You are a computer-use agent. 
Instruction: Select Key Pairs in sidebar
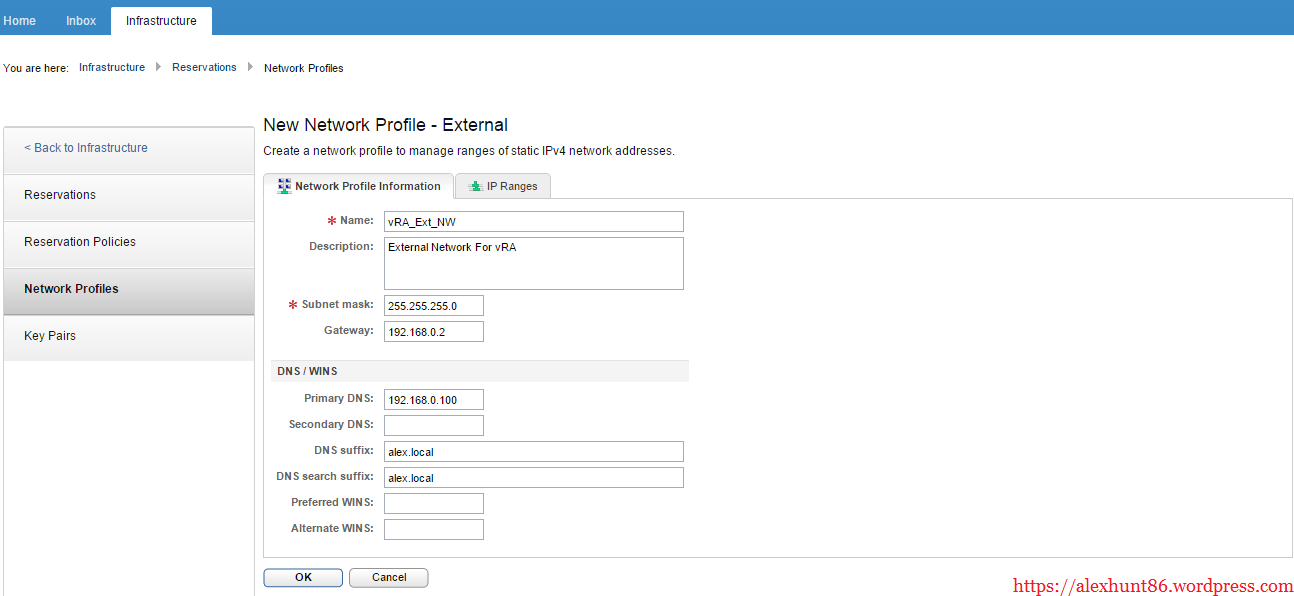(49, 336)
